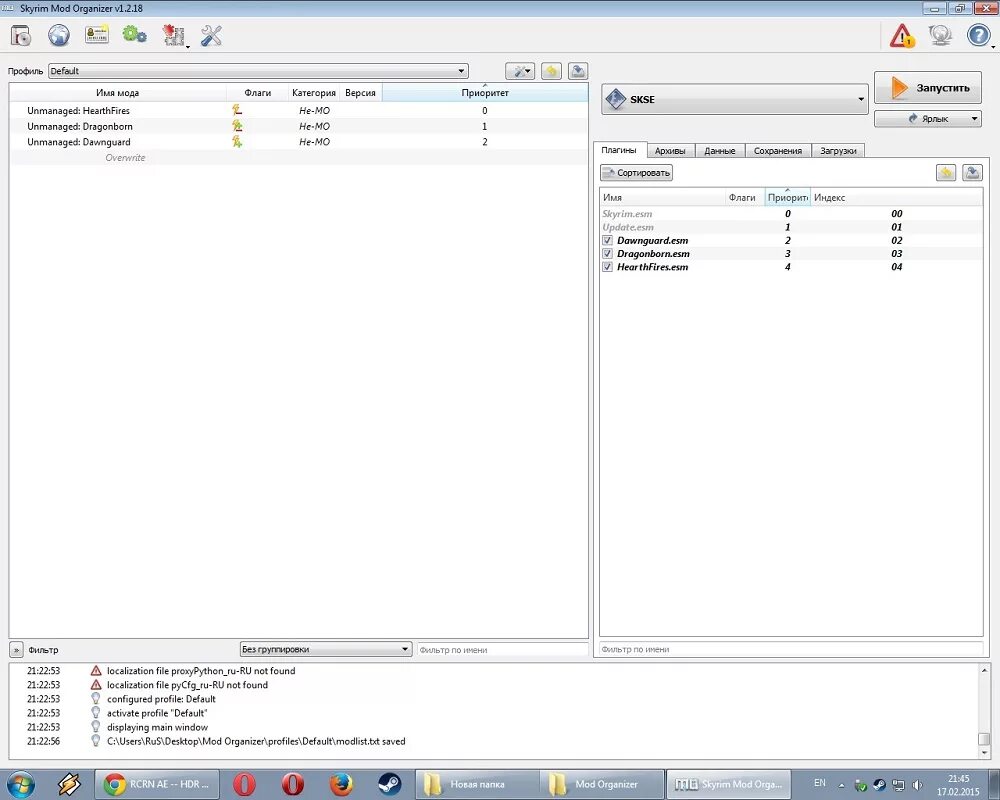The image size is (1000, 800).
Task: Uncheck Dragonborn.esm plugin
Action: (x=607, y=253)
